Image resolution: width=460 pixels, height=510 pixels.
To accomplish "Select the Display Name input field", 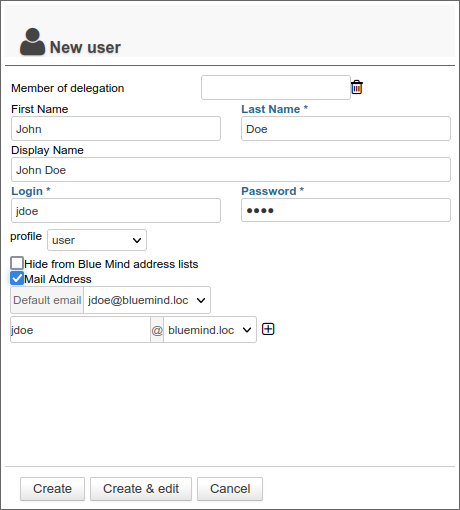I will tap(231, 170).
